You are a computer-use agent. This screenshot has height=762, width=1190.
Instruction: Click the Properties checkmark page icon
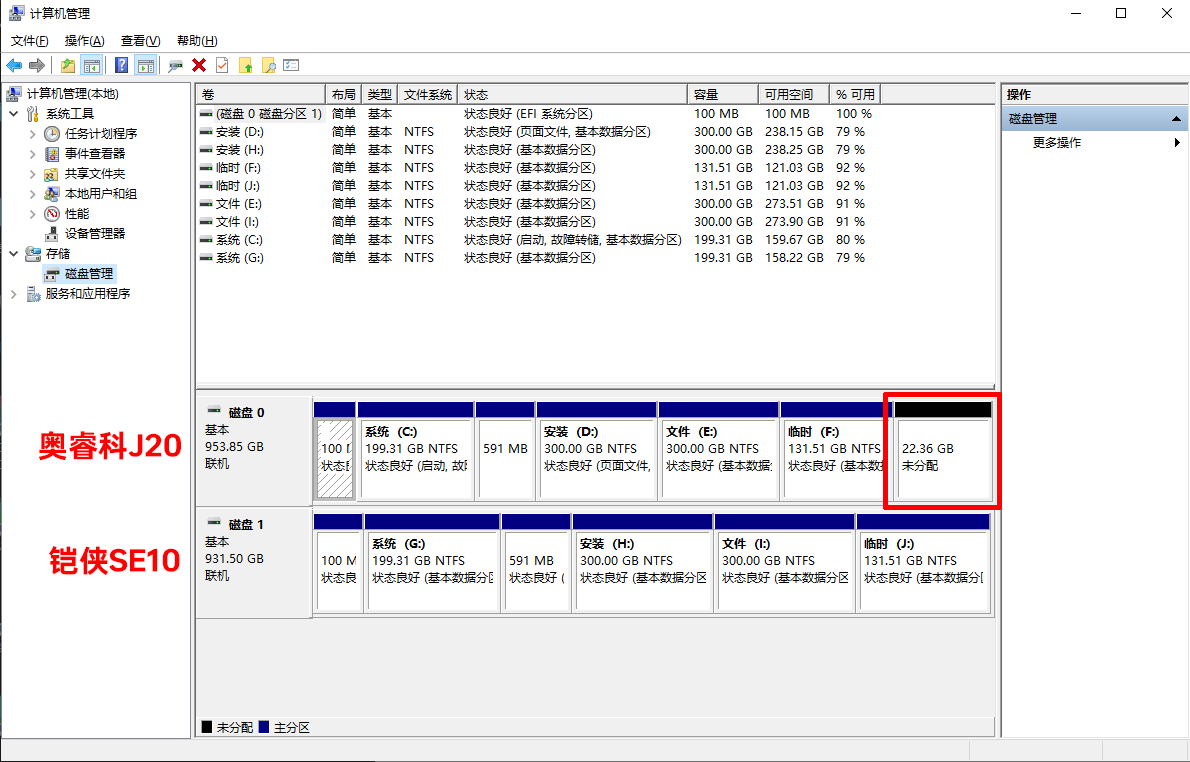pos(221,65)
